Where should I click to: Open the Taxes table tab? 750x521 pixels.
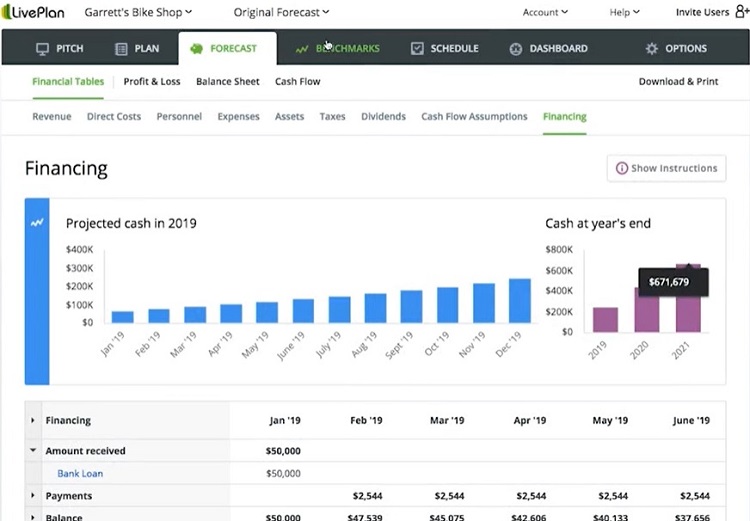click(x=332, y=117)
